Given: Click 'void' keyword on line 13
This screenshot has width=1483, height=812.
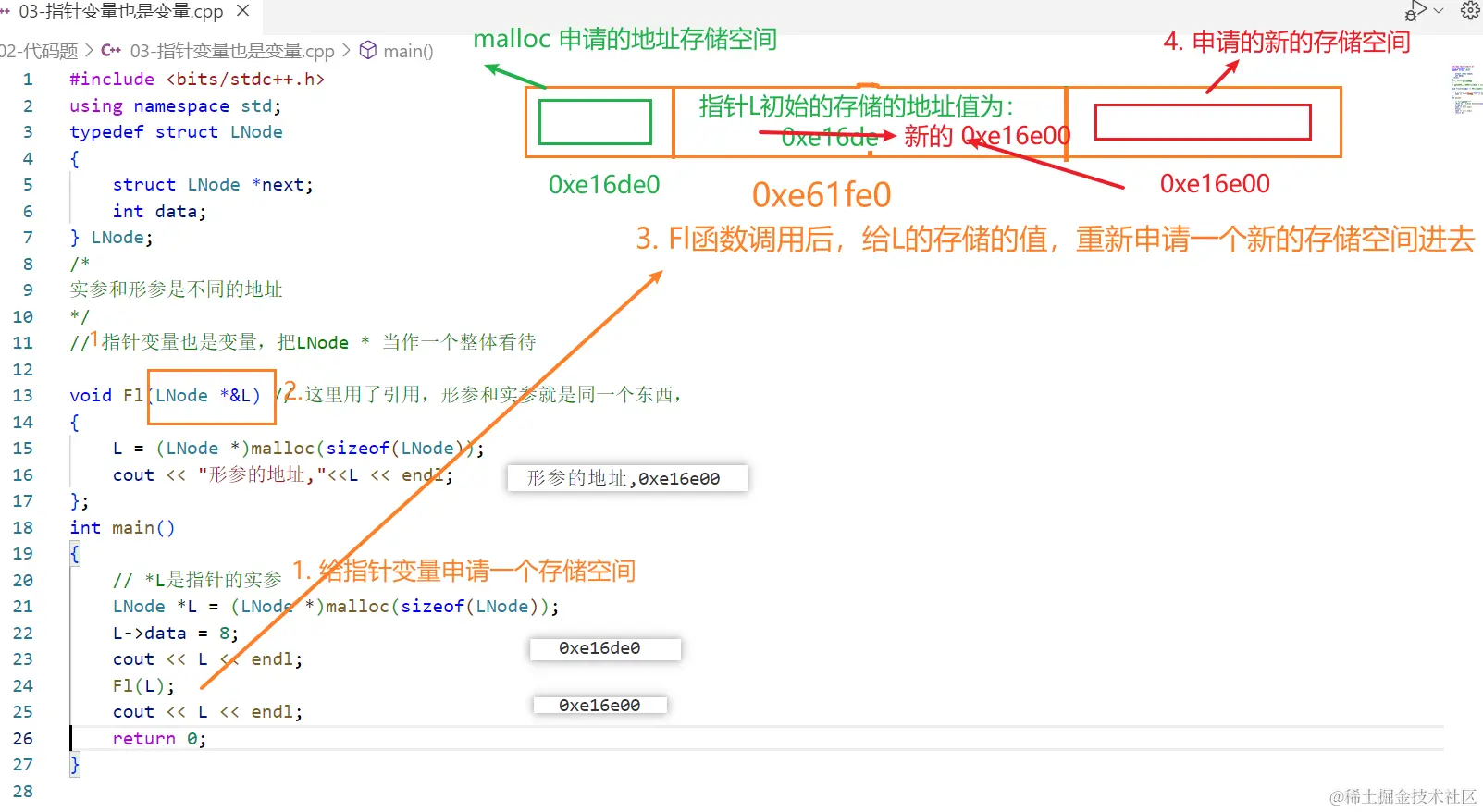Looking at the screenshot, I should (91, 396).
